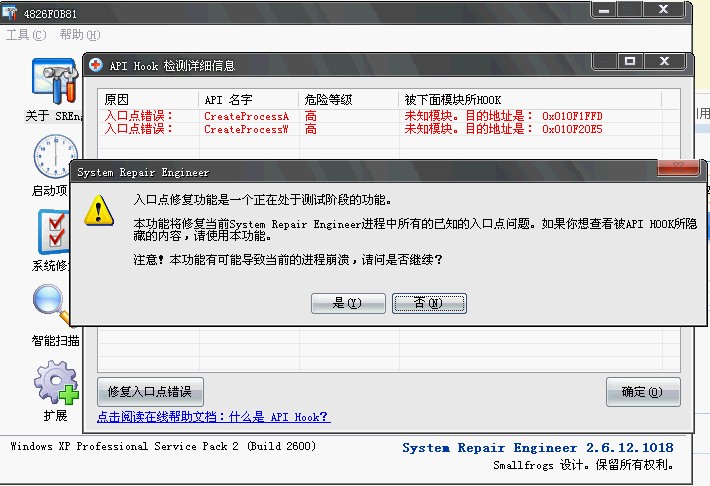Click the 高 danger level in CreateProcessA row
This screenshot has height=486, width=710.
(x=311, y=116)
